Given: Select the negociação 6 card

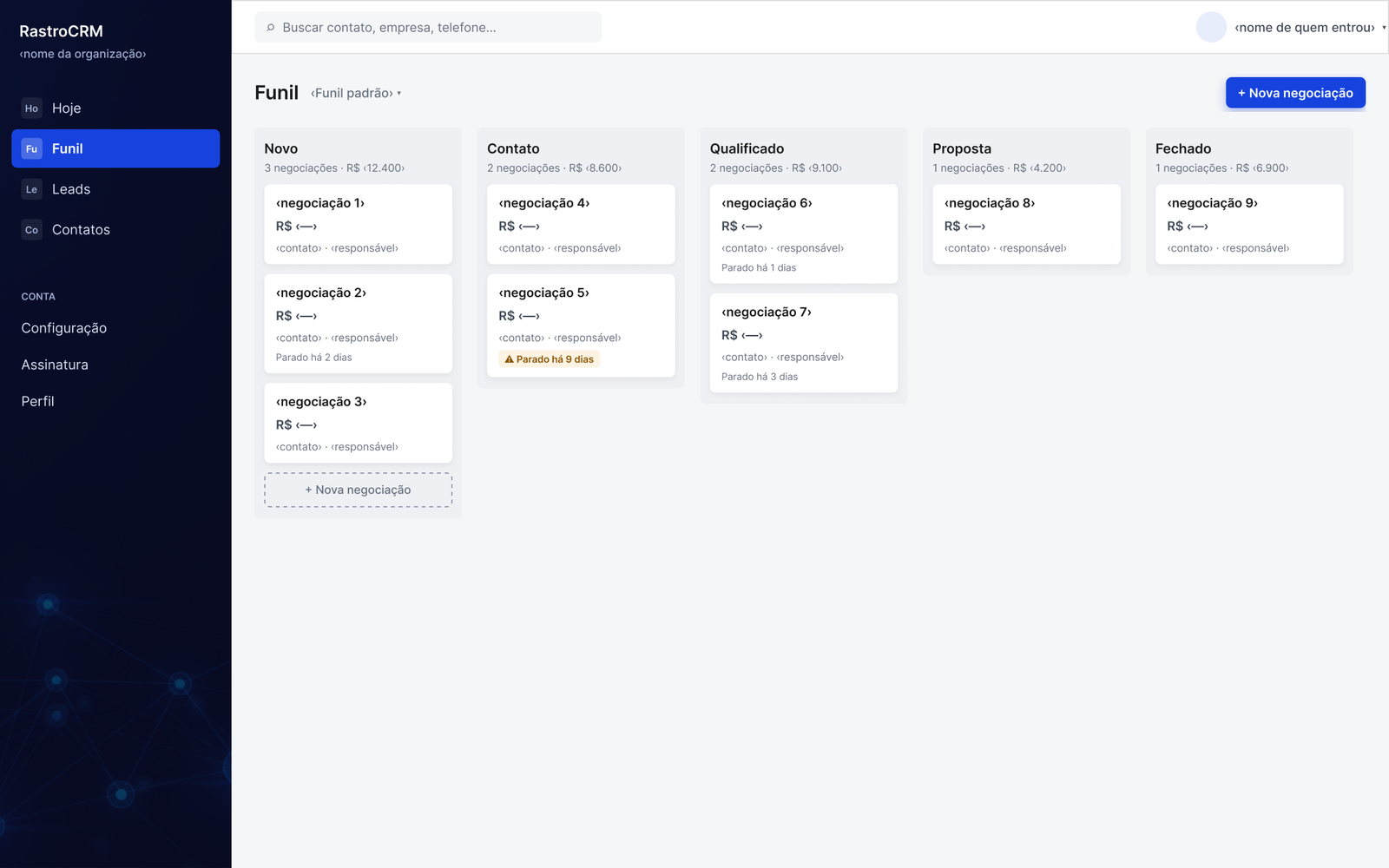Looking at the screenshot, I should [x=804, y=233].
